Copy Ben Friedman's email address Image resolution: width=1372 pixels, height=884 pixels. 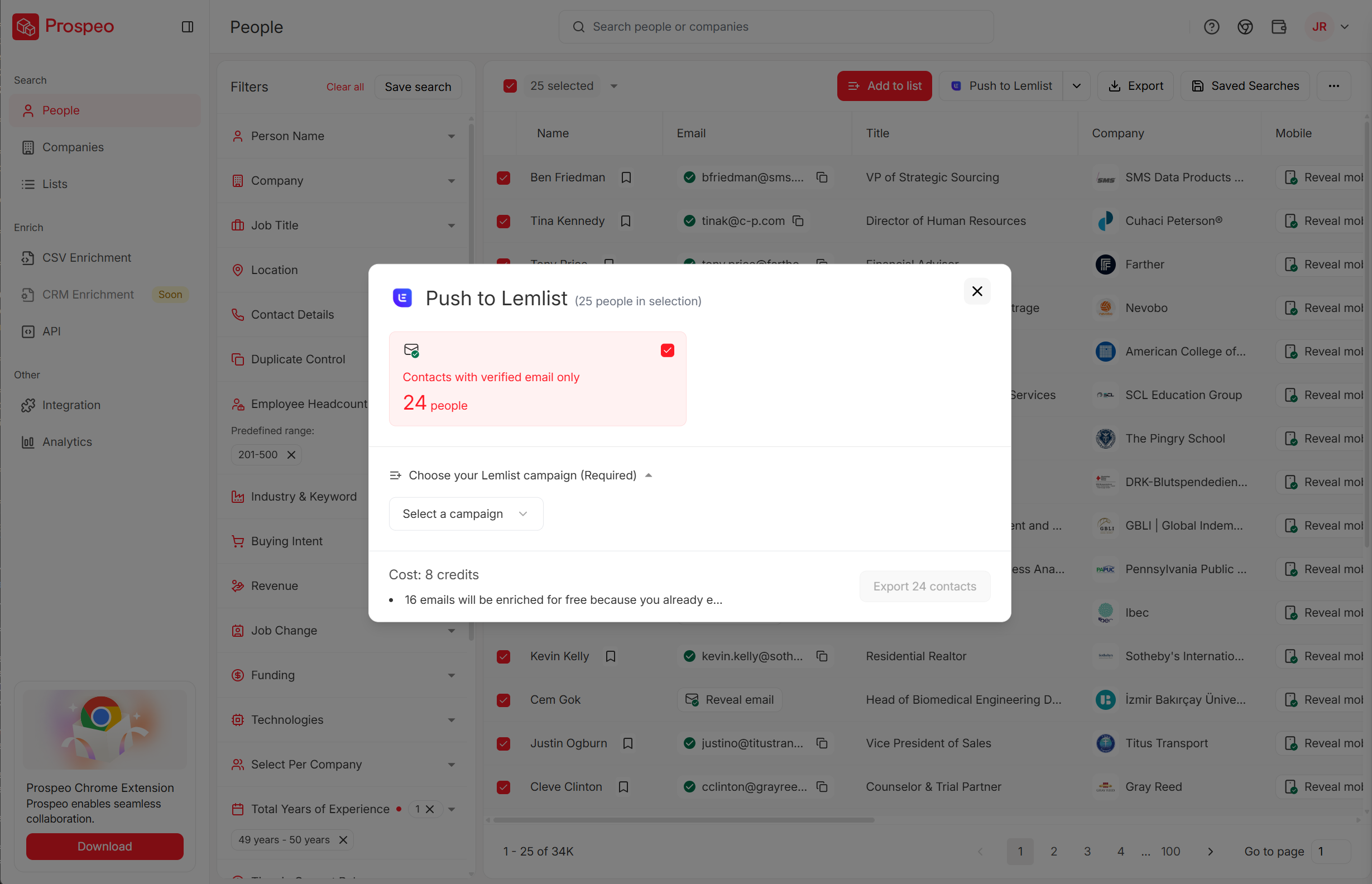(822, 177)
